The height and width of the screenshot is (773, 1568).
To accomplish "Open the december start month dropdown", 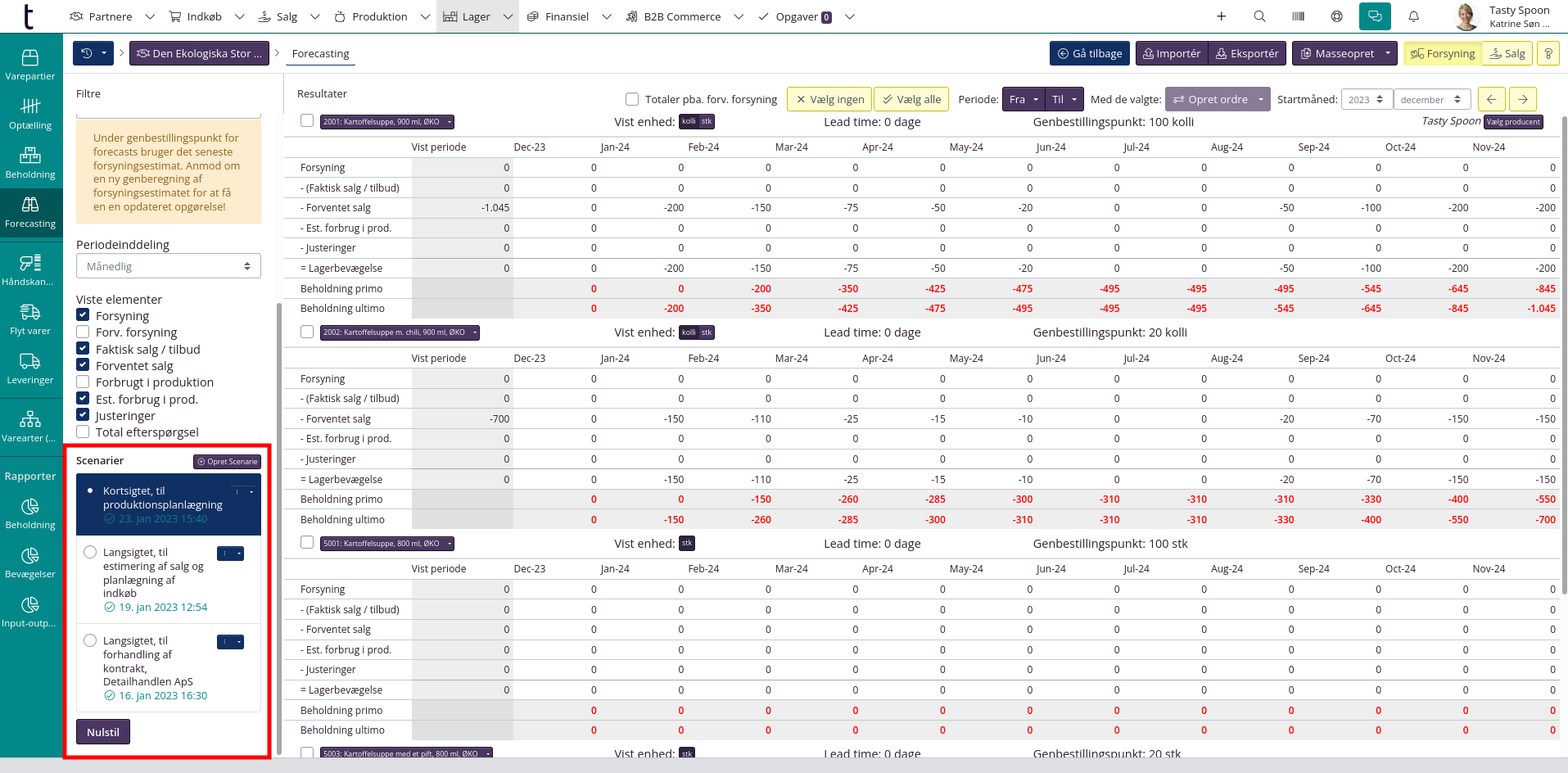I will point(1431,99).
